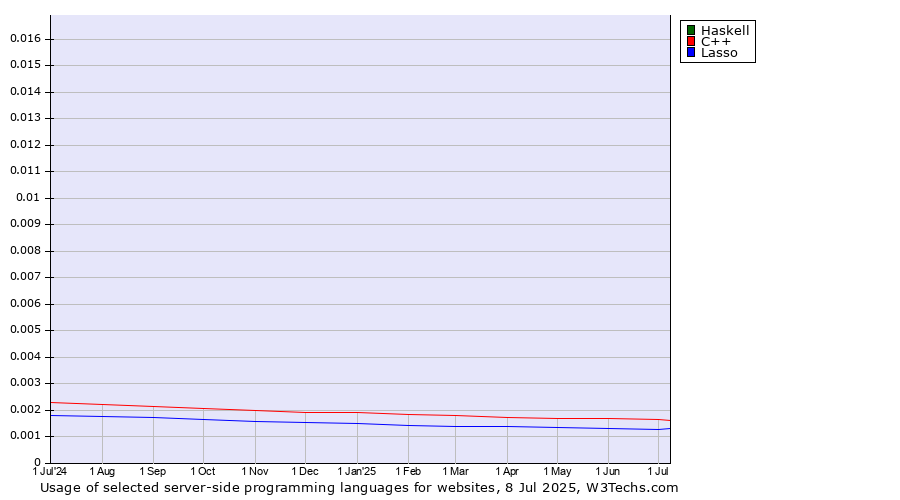This screenshot has width=900, height=500.
Task: Click the 1 Sep x-axis label
Action: click(x=153, y=471)
